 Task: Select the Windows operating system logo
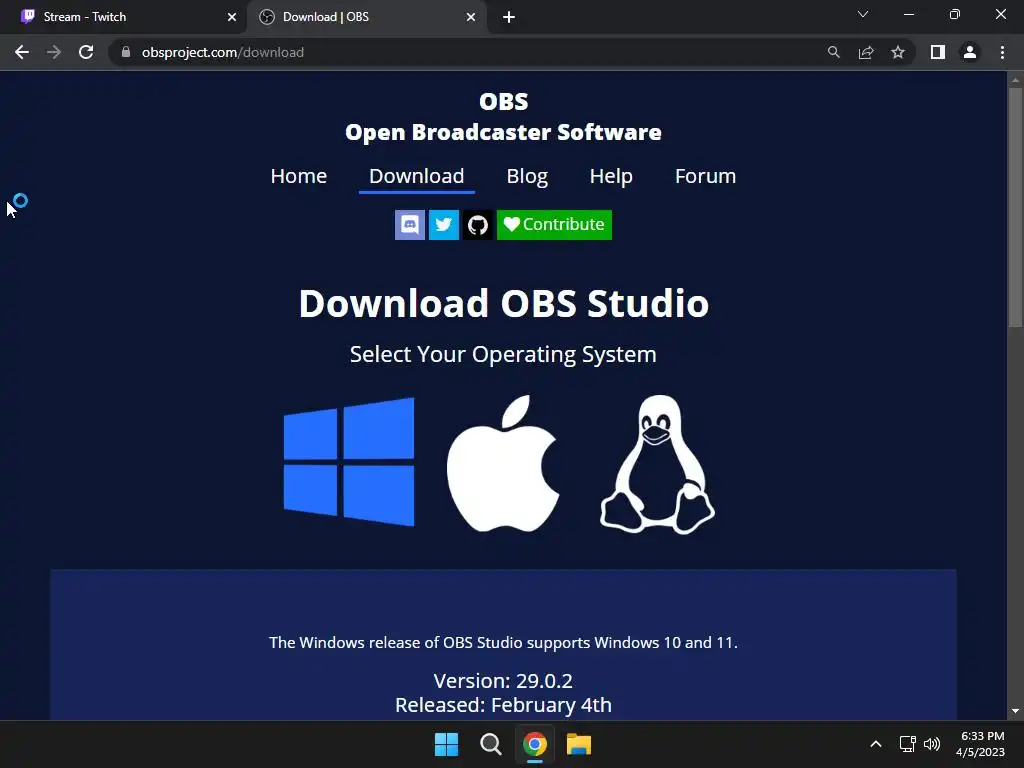(349, 462)
